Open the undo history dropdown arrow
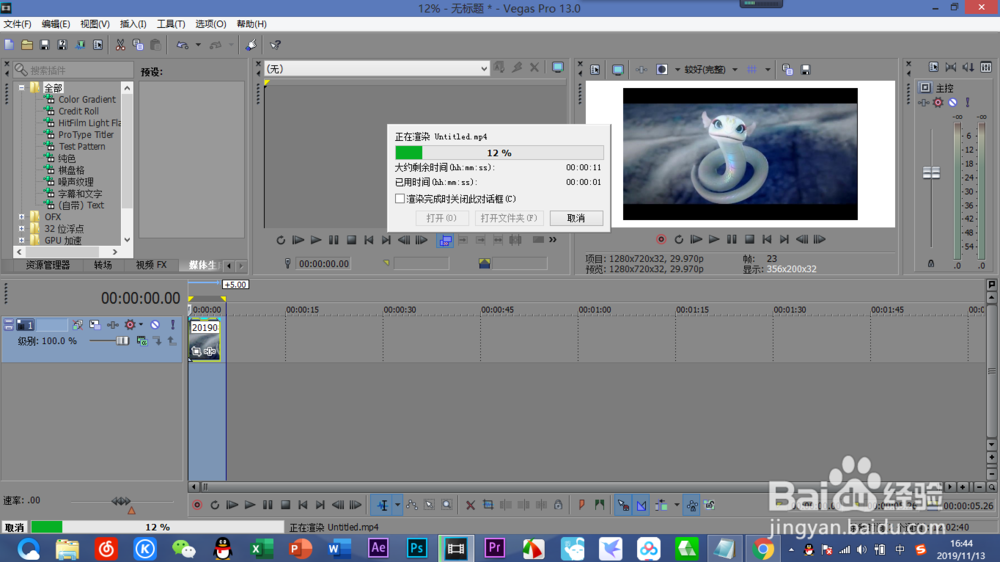Viewport: 1000px width, 562px height. pyautogui.click(x=198, y=45)
